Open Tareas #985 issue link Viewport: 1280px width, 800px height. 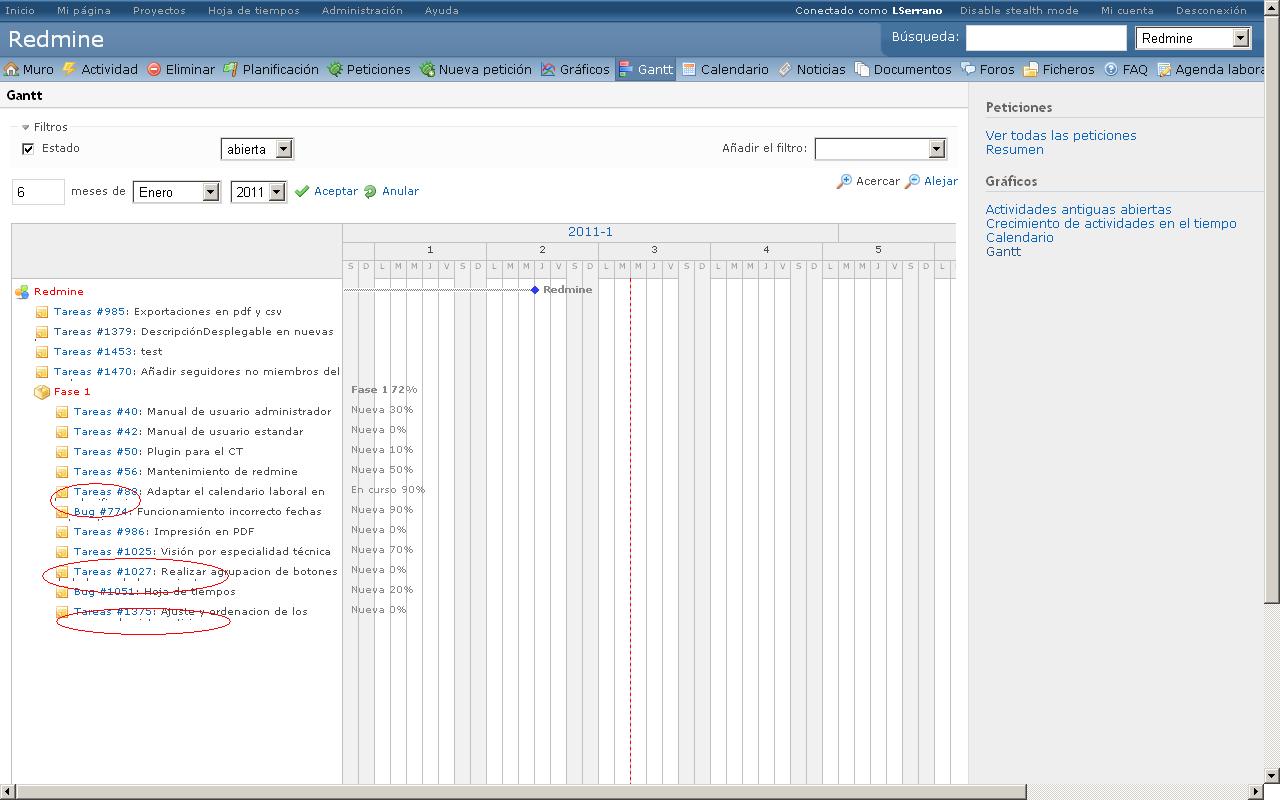pyautogui.click(x=92, y=311)
